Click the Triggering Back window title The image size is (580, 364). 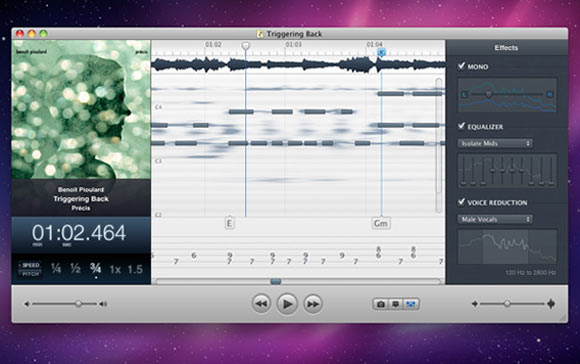pyautogui.click(x=294, y=34)
